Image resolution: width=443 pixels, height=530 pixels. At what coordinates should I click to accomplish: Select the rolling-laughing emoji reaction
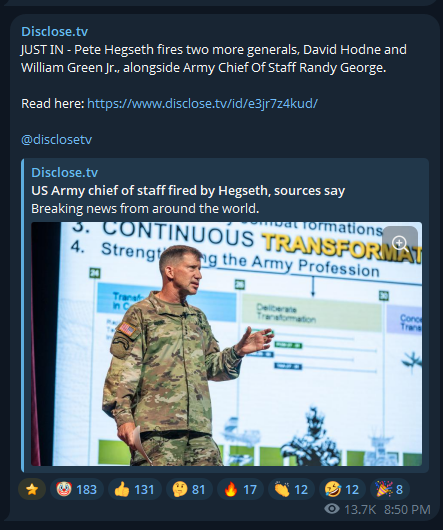342,489
